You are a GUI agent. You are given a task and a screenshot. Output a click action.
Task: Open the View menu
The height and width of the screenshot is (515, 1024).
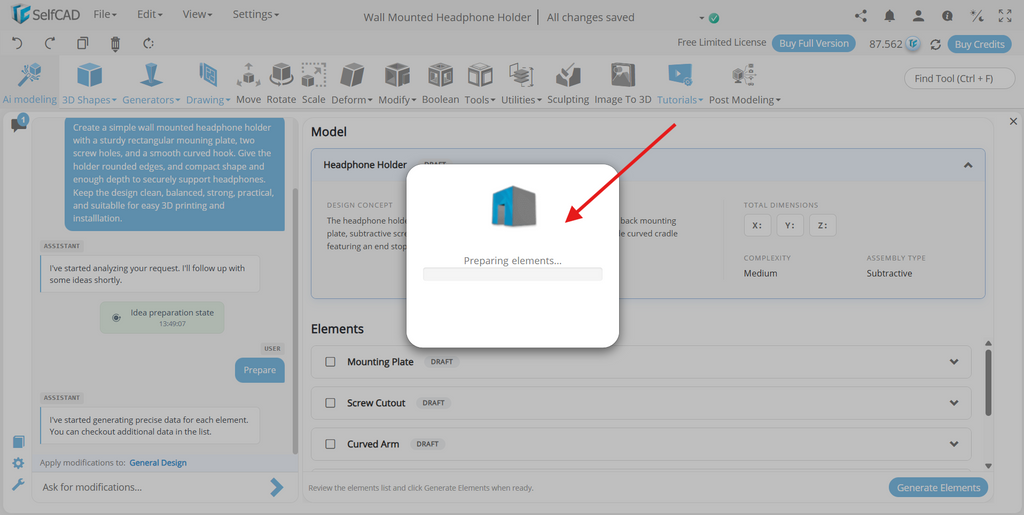coord(195,14)
